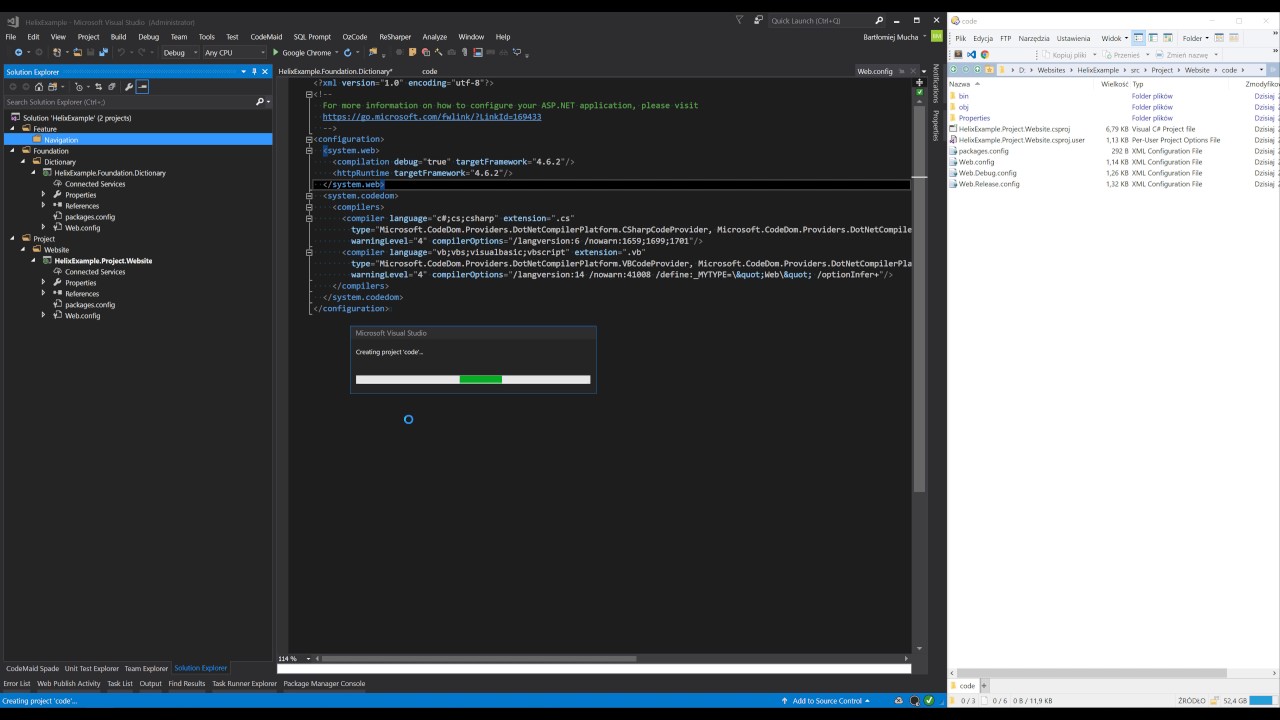Viewport: 1280px width, 720px height.
Task: Open the Error List tab
Action: 17,684
